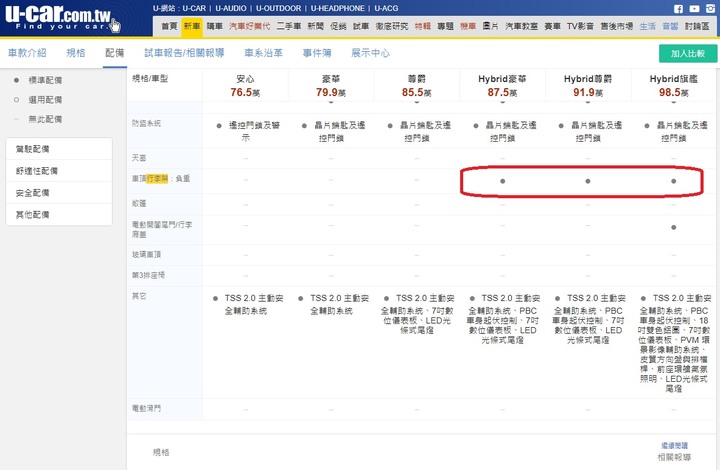Screen dimensions: 720x470
Task: Select the 尊爵 85.5萬 model column header
Action: [x=416, y=86]
